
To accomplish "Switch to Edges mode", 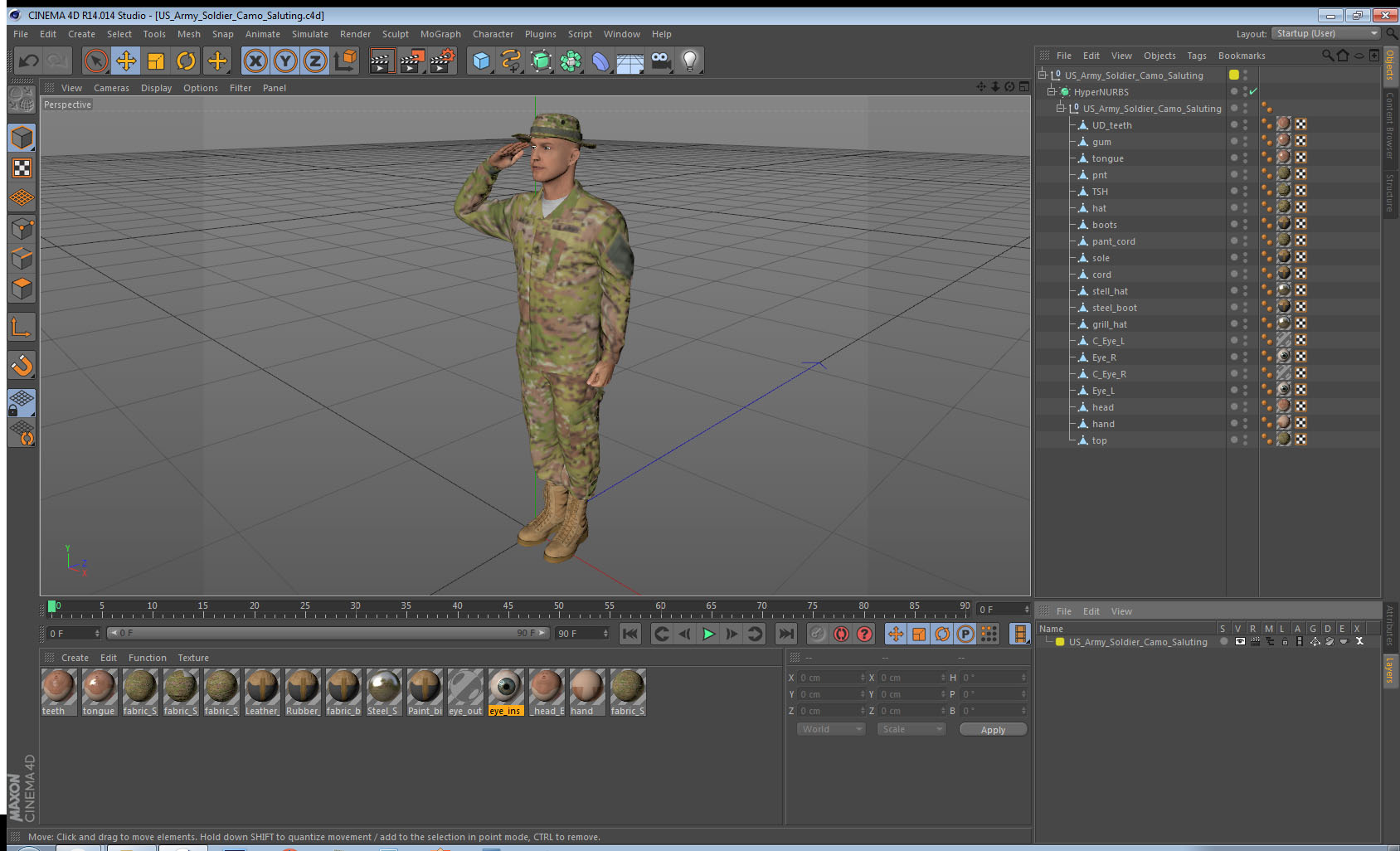I will 22,258.
